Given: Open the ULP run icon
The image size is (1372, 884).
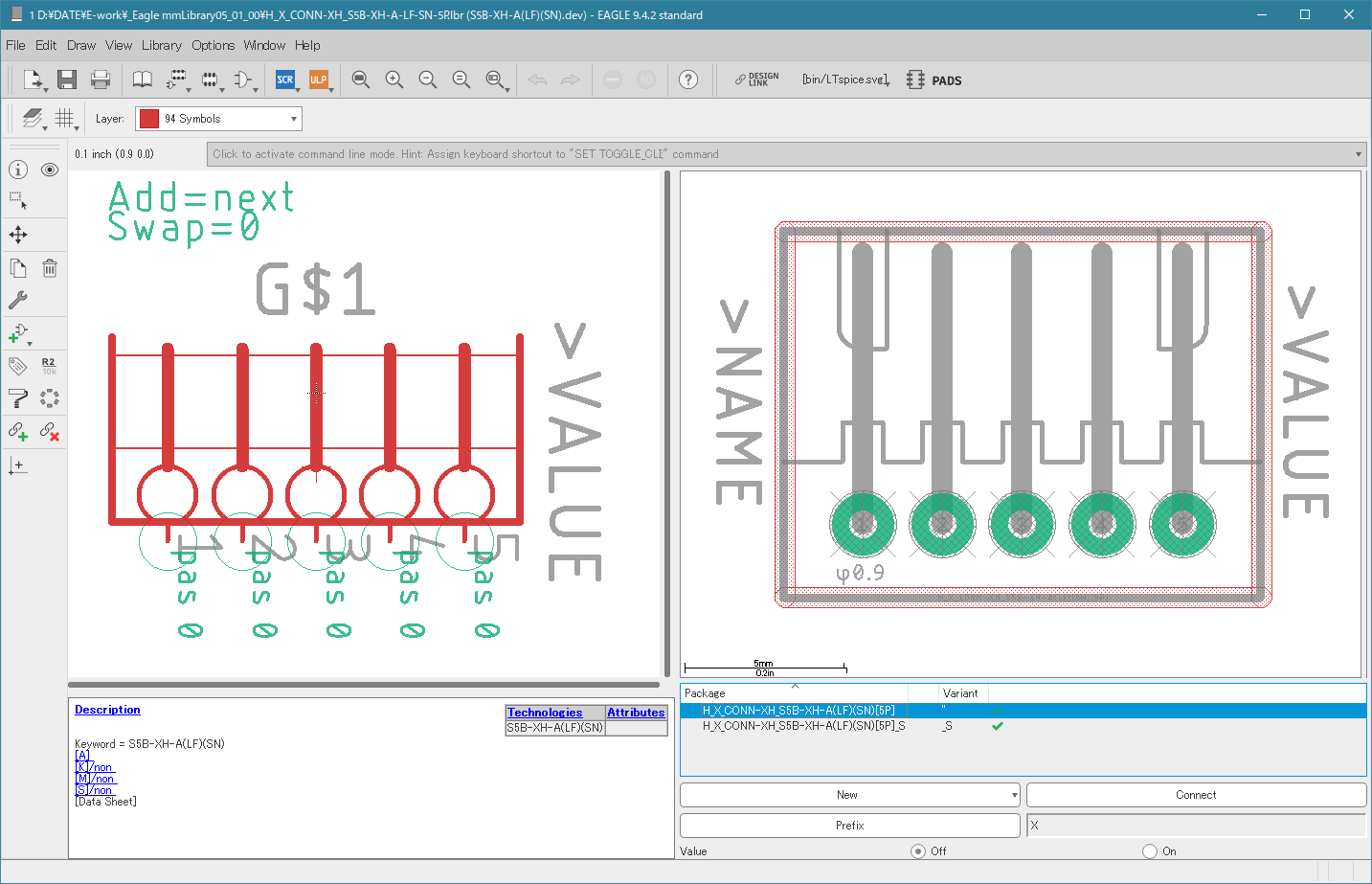Looking at the screenshot, I should (319, 79).
